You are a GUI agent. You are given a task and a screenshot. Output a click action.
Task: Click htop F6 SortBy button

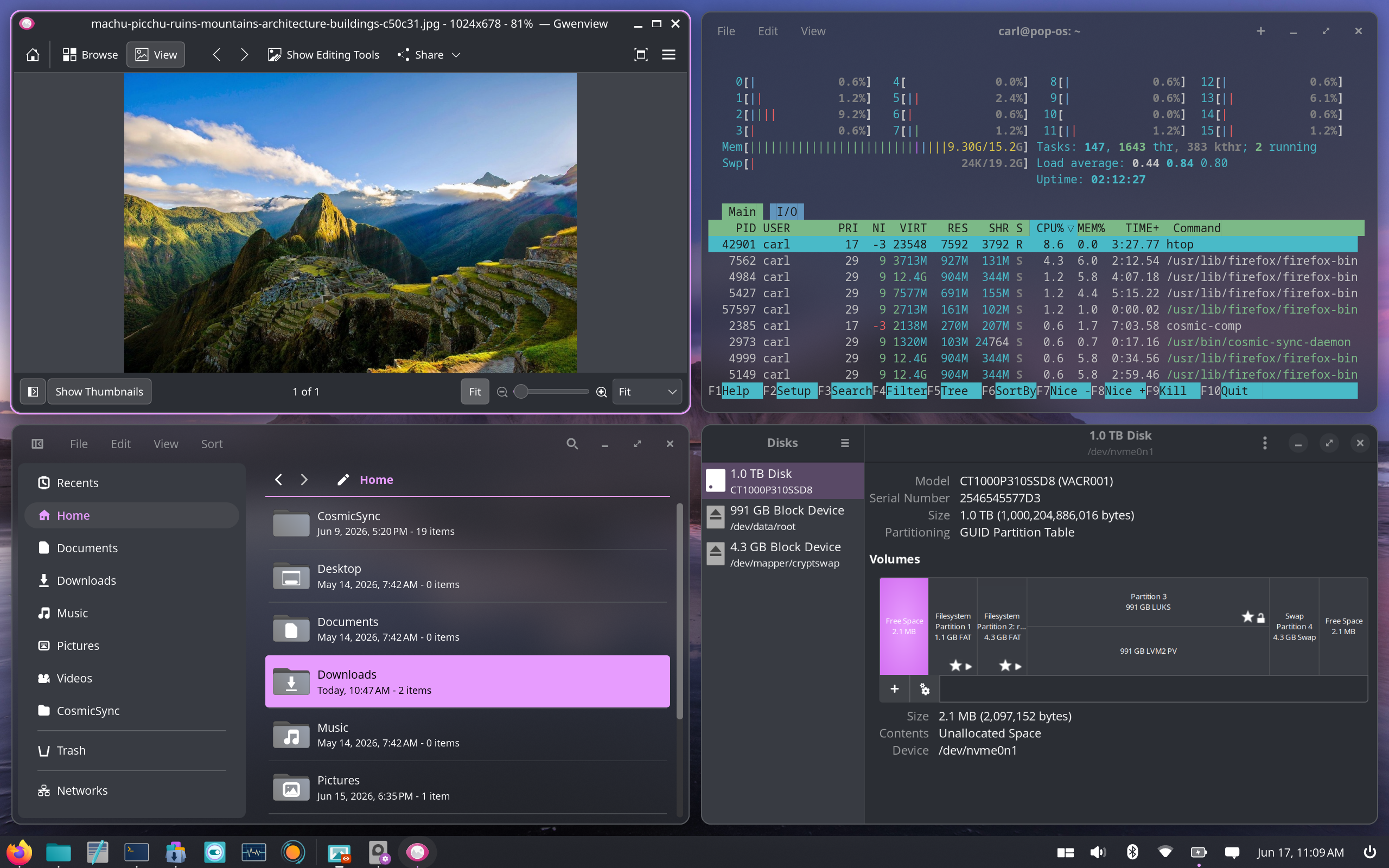coord(1009,391)
